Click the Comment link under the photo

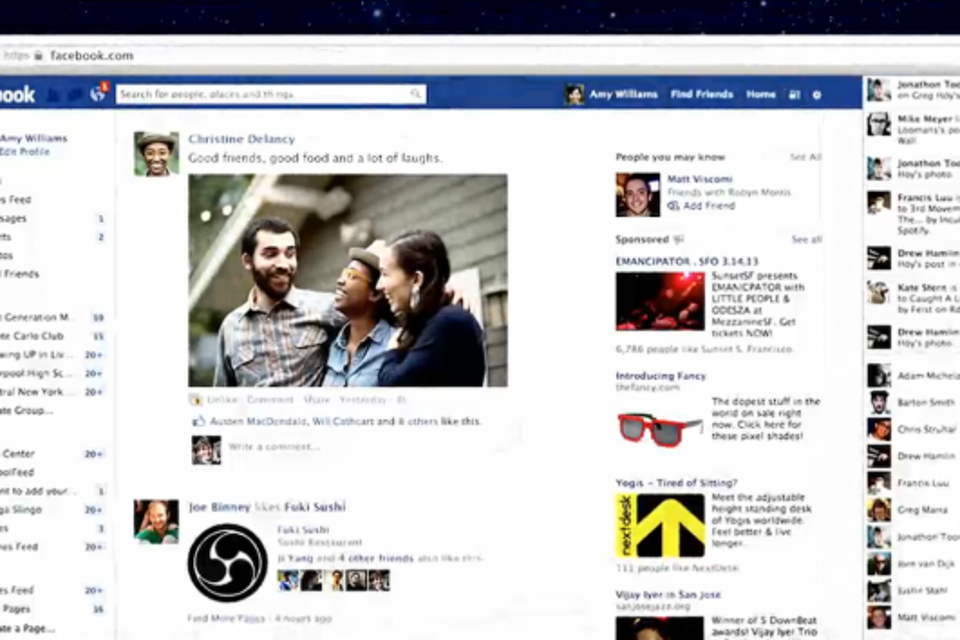point(270,399)
